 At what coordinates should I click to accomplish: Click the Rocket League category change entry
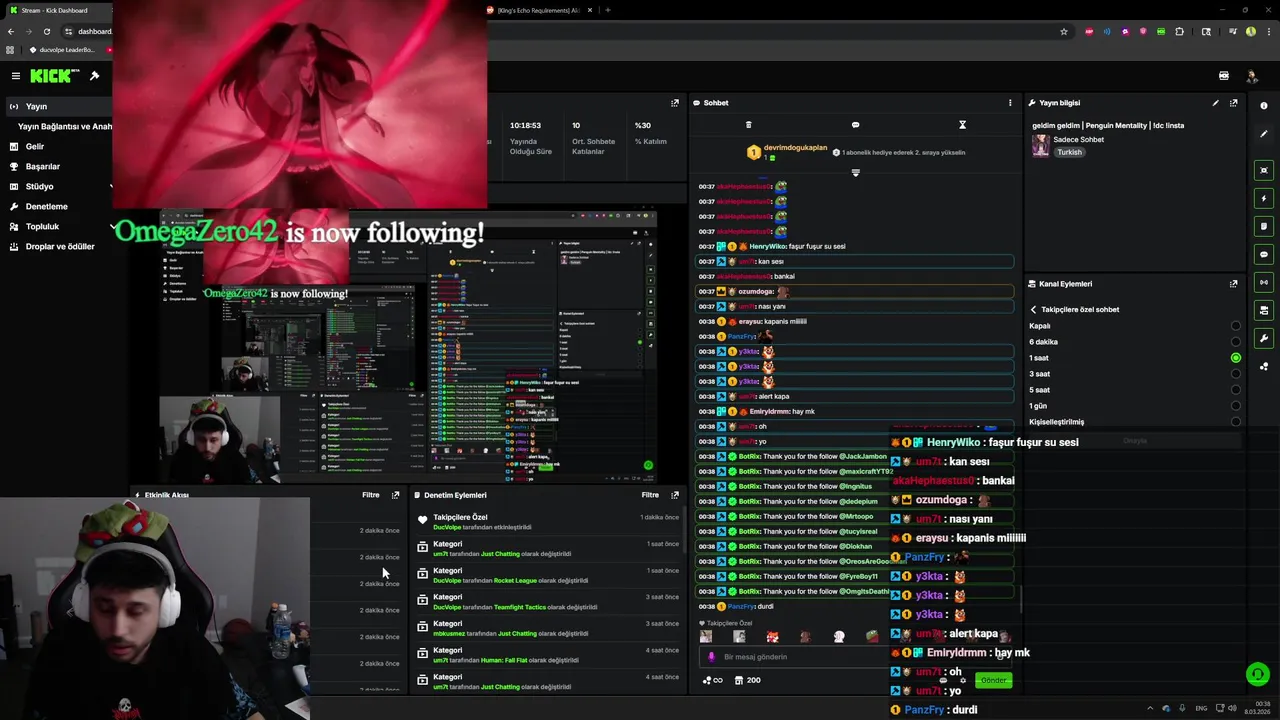click(x=548, y=576)
